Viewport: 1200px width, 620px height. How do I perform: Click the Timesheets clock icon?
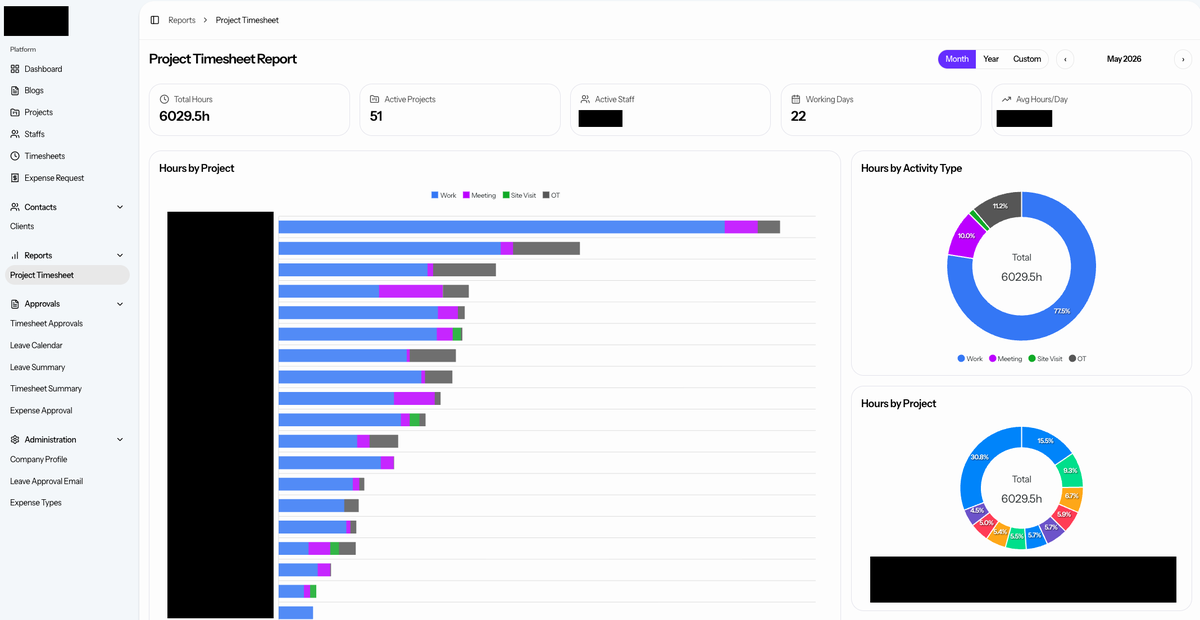(x=15, y=156)
